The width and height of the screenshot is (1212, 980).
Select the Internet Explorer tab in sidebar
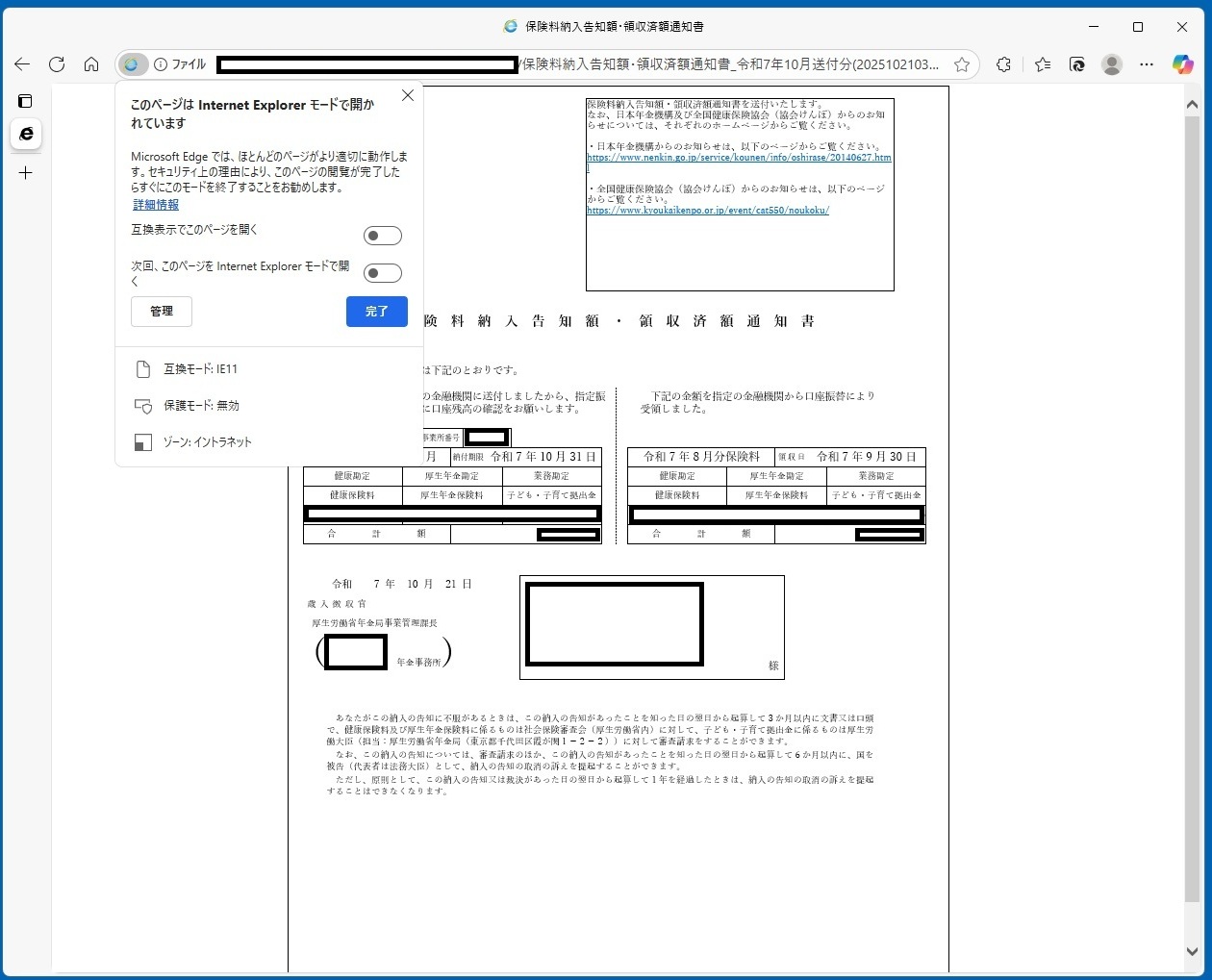click(26, 134)
